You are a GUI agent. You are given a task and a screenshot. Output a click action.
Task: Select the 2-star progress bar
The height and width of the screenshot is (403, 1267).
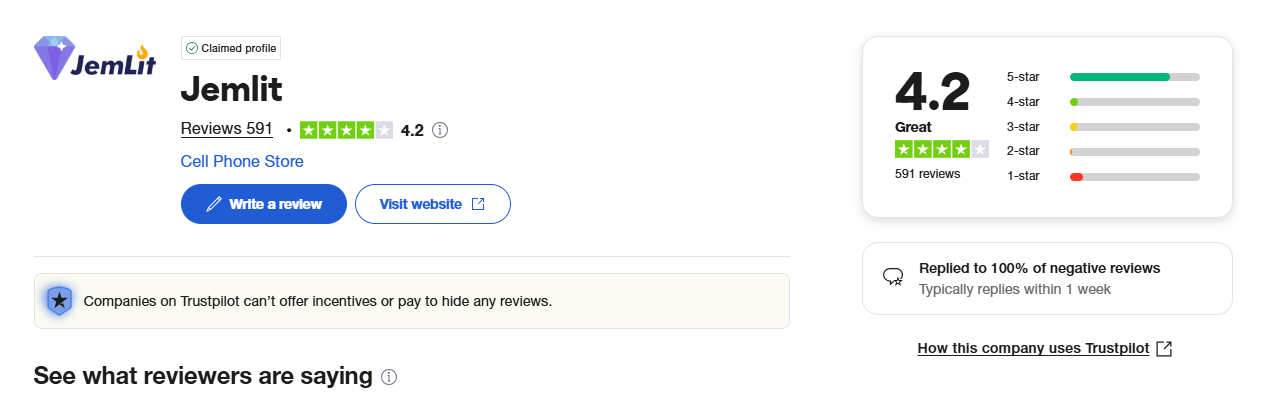point(1134,152)
